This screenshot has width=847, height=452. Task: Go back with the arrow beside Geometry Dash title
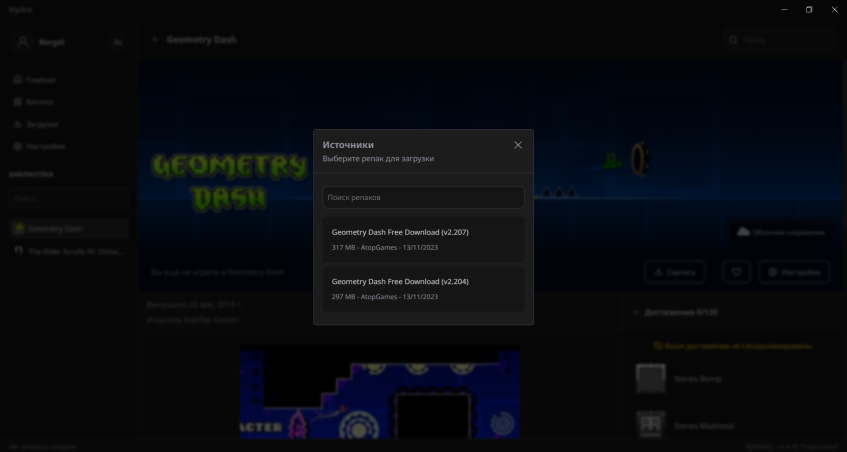point(155,39)
